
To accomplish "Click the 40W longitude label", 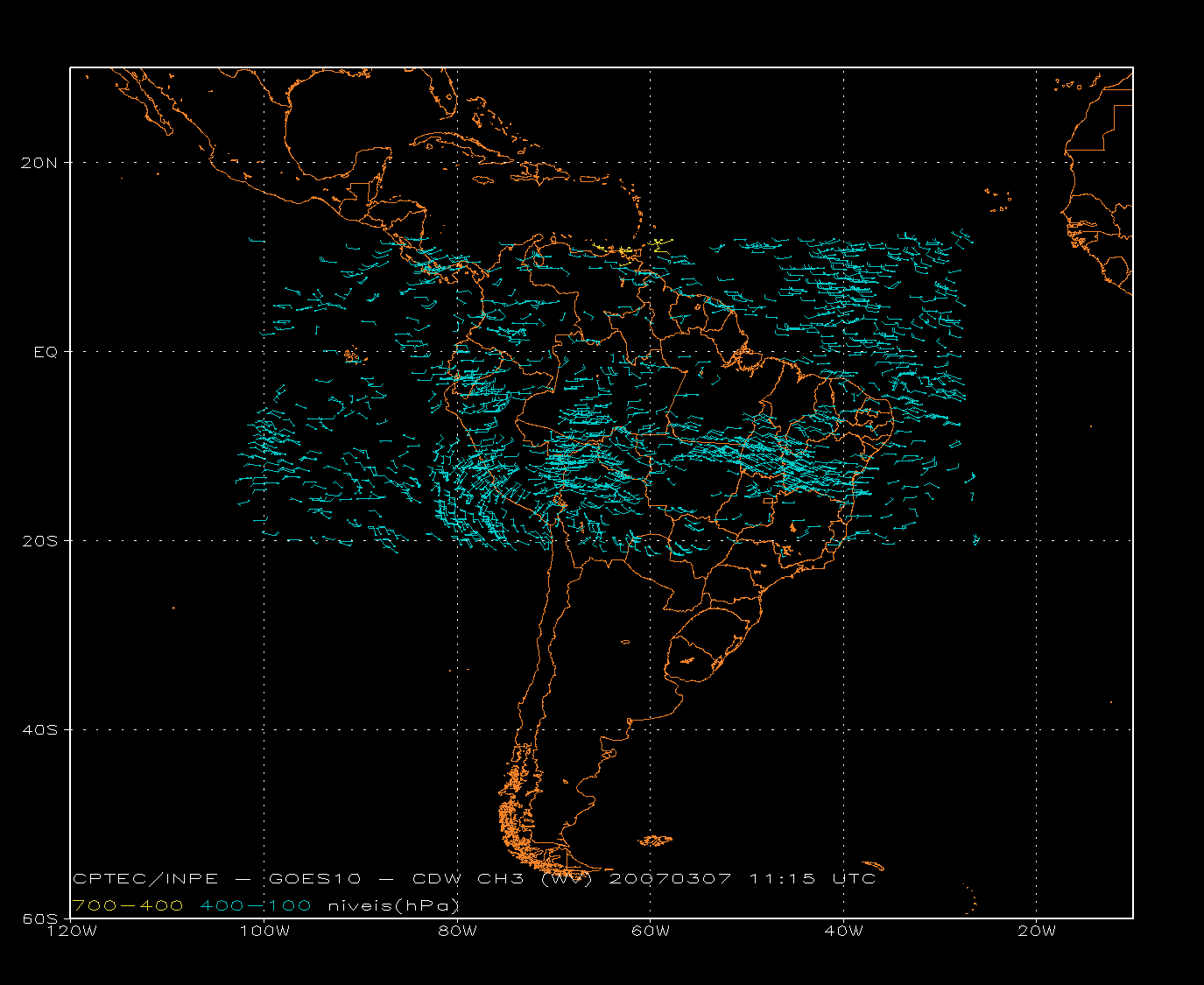I will [843, 931].
